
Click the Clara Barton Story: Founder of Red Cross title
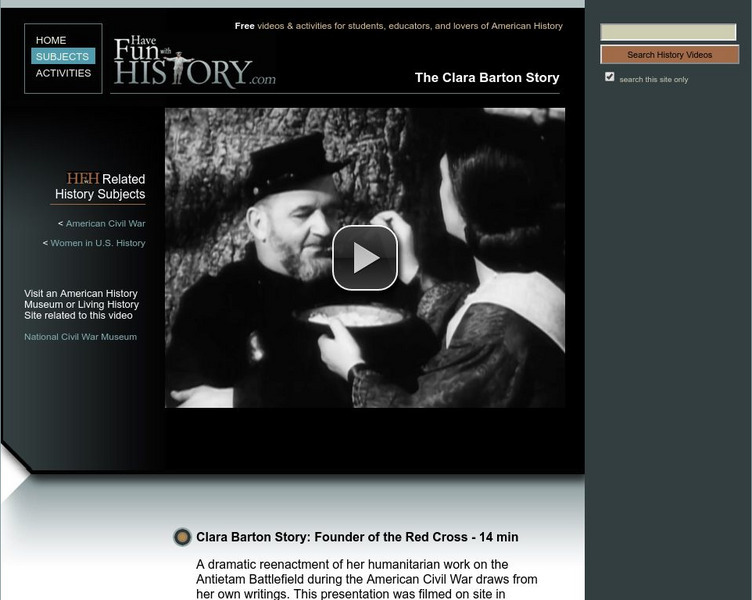(357, 537)
